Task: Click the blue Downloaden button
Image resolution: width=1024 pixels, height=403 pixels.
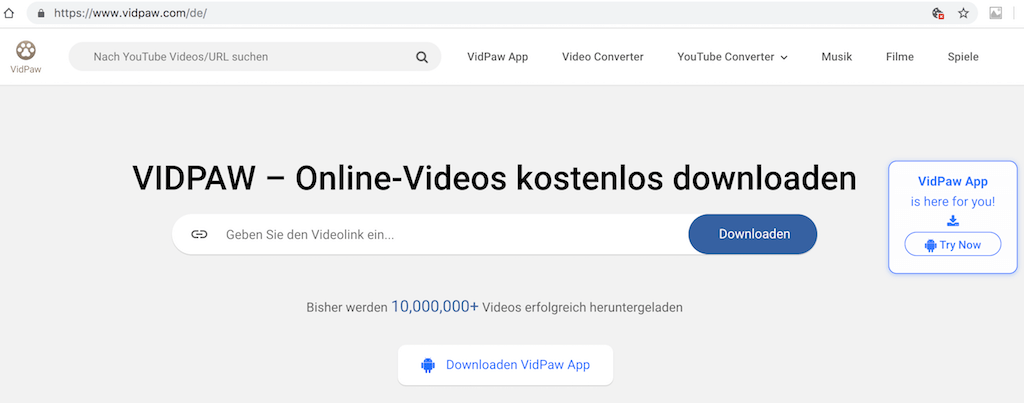Action: click(x=753, y=234)
